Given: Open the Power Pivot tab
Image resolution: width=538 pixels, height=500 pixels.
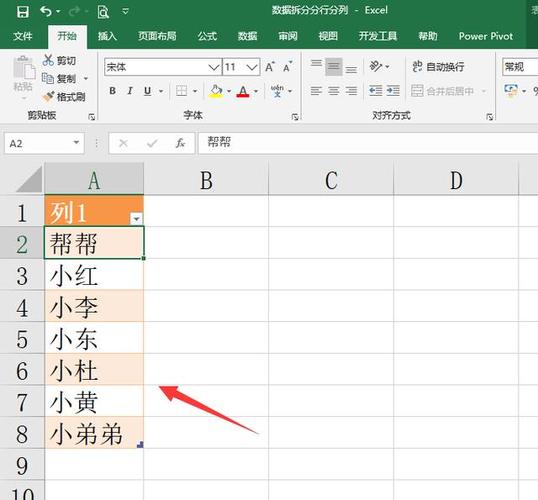Looking at the screenshot, I should [486, 36].
